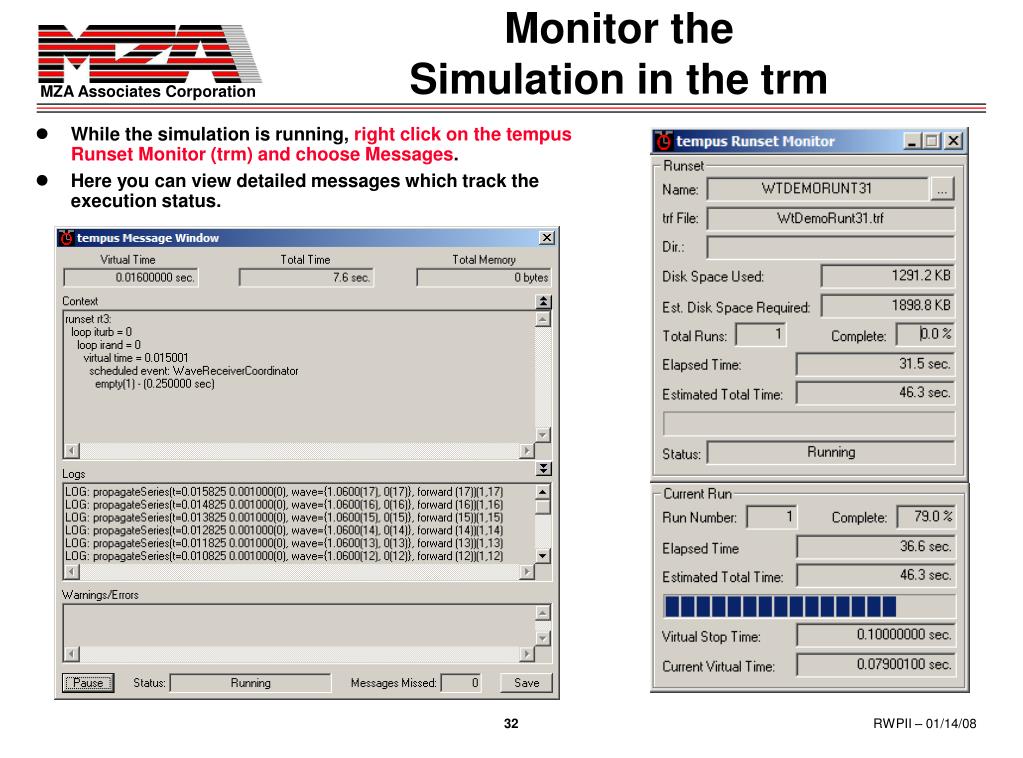Click the Run Number field in Current Run

772,517
